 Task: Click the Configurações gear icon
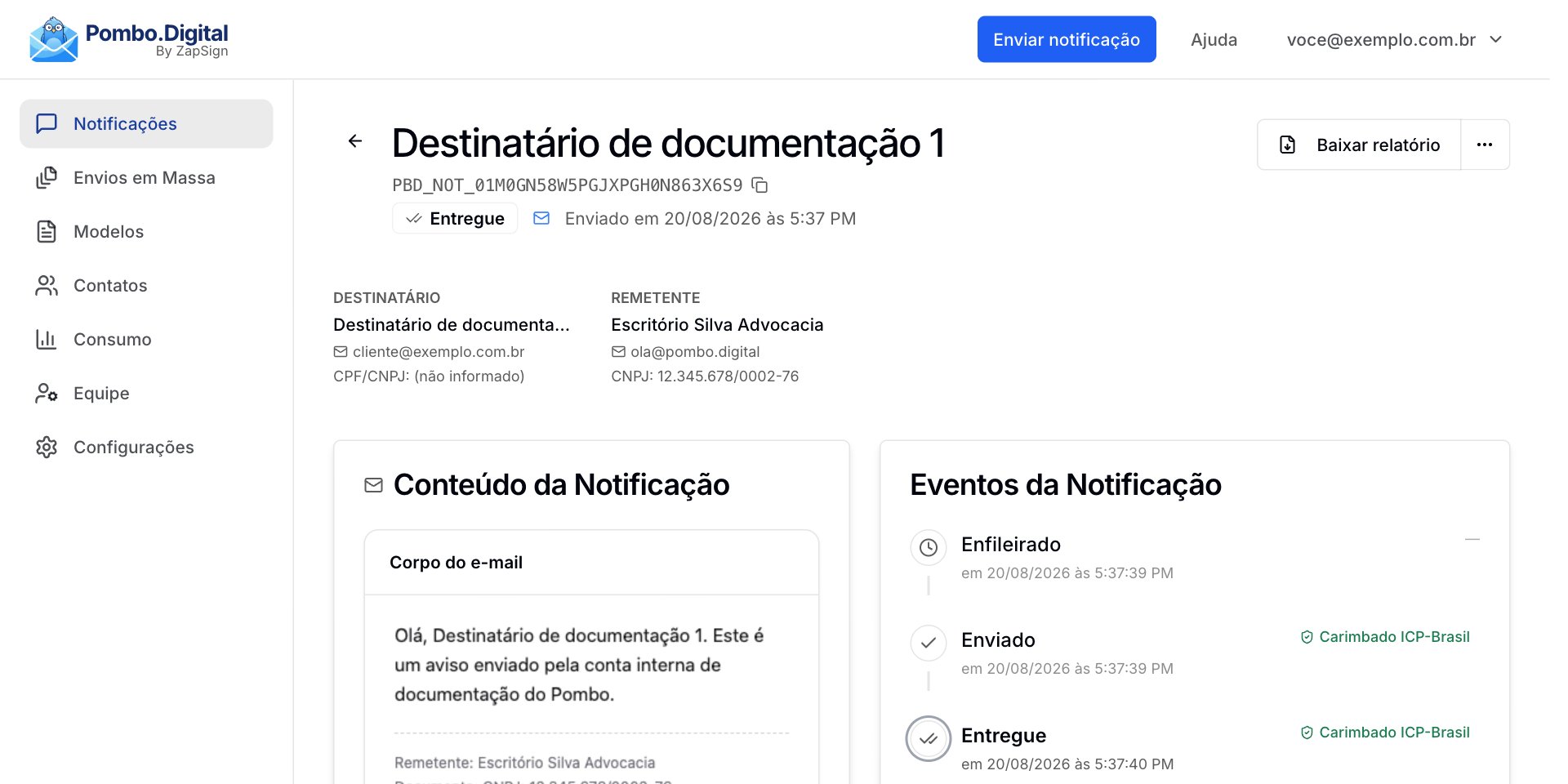[x=47, y=447]
